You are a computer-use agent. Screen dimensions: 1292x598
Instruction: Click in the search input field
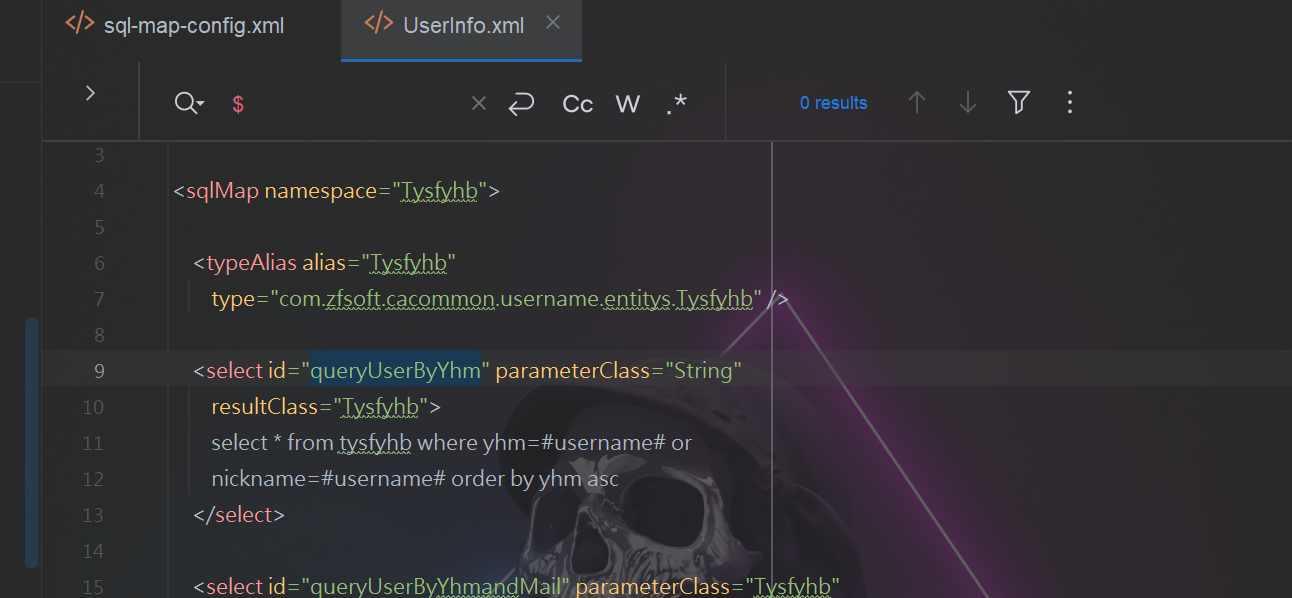point(350,103)
